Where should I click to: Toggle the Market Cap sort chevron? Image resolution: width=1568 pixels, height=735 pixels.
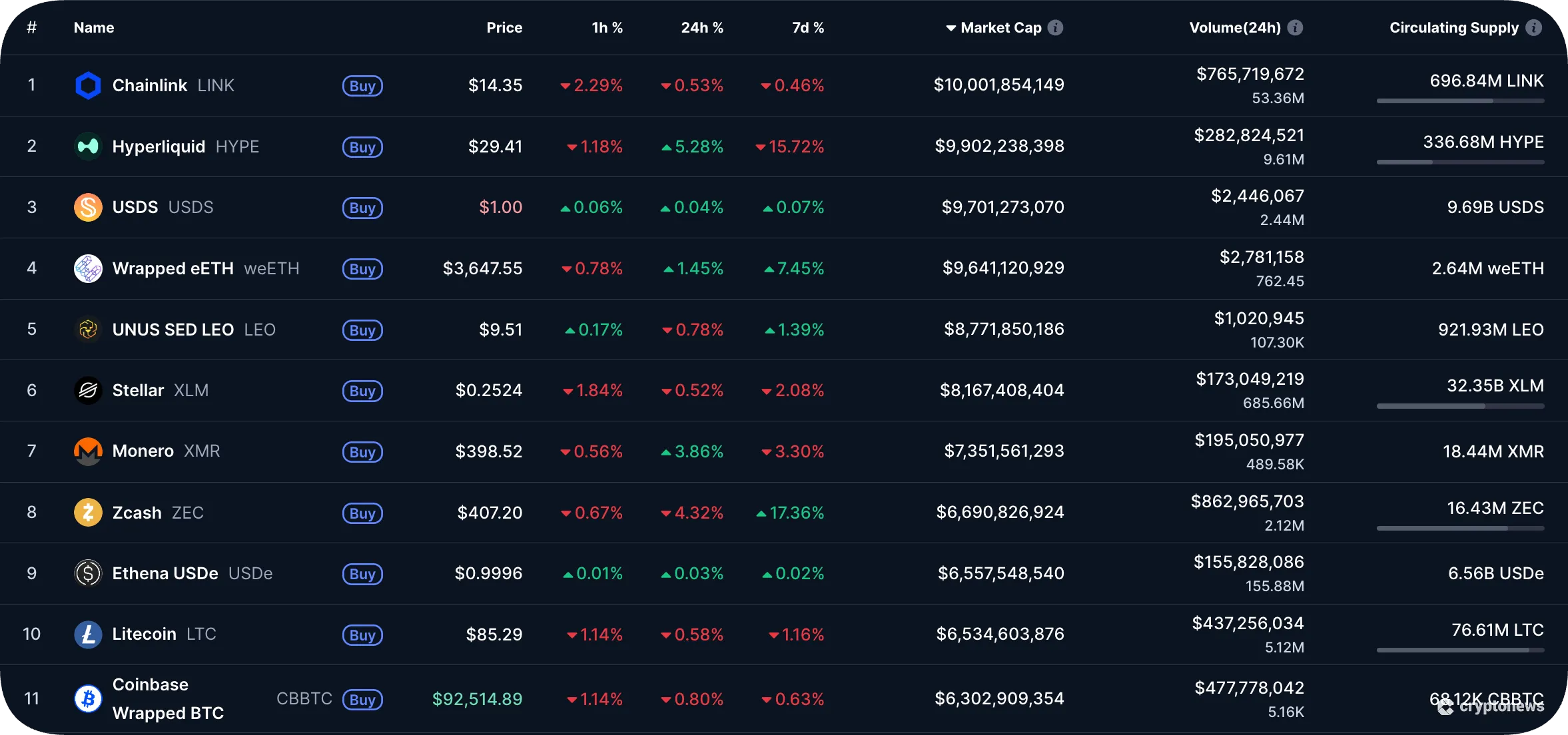point(951,27)
